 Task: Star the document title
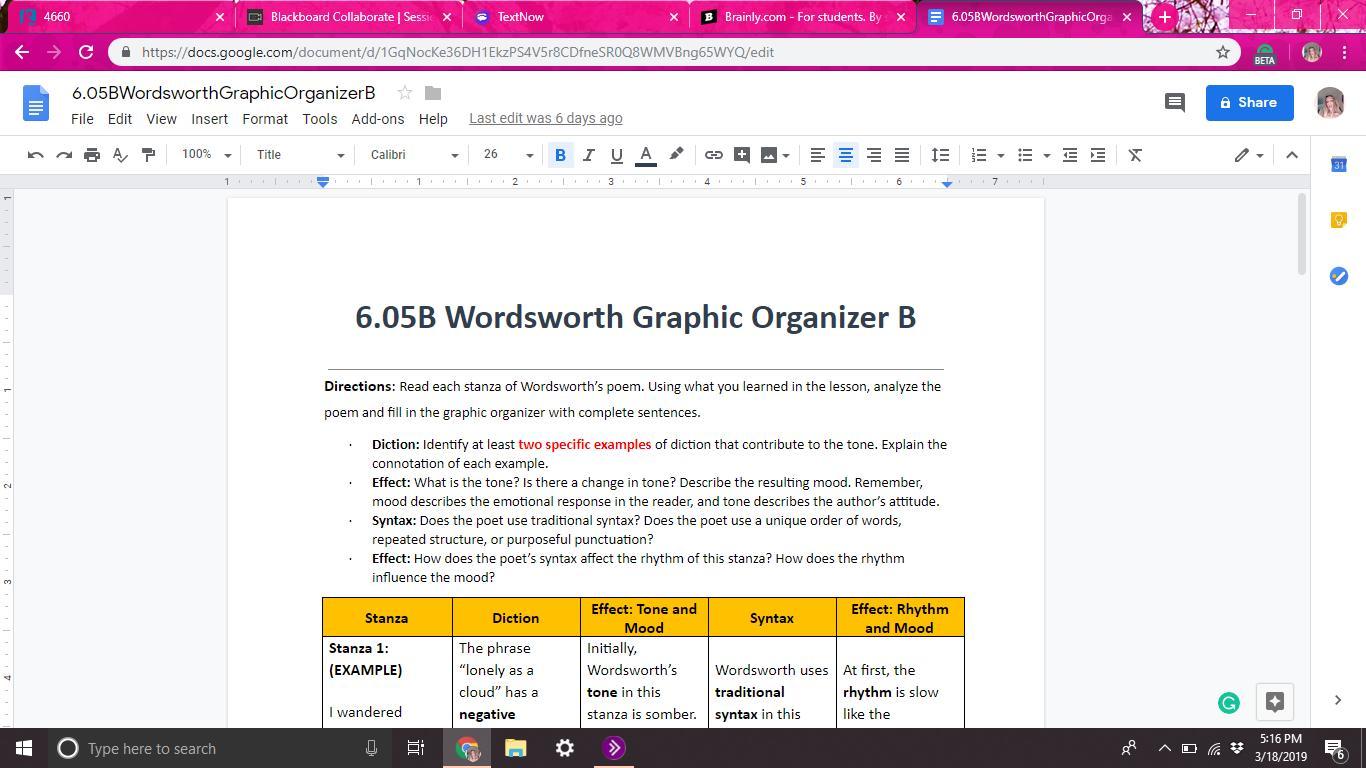(x=405, y=93)
